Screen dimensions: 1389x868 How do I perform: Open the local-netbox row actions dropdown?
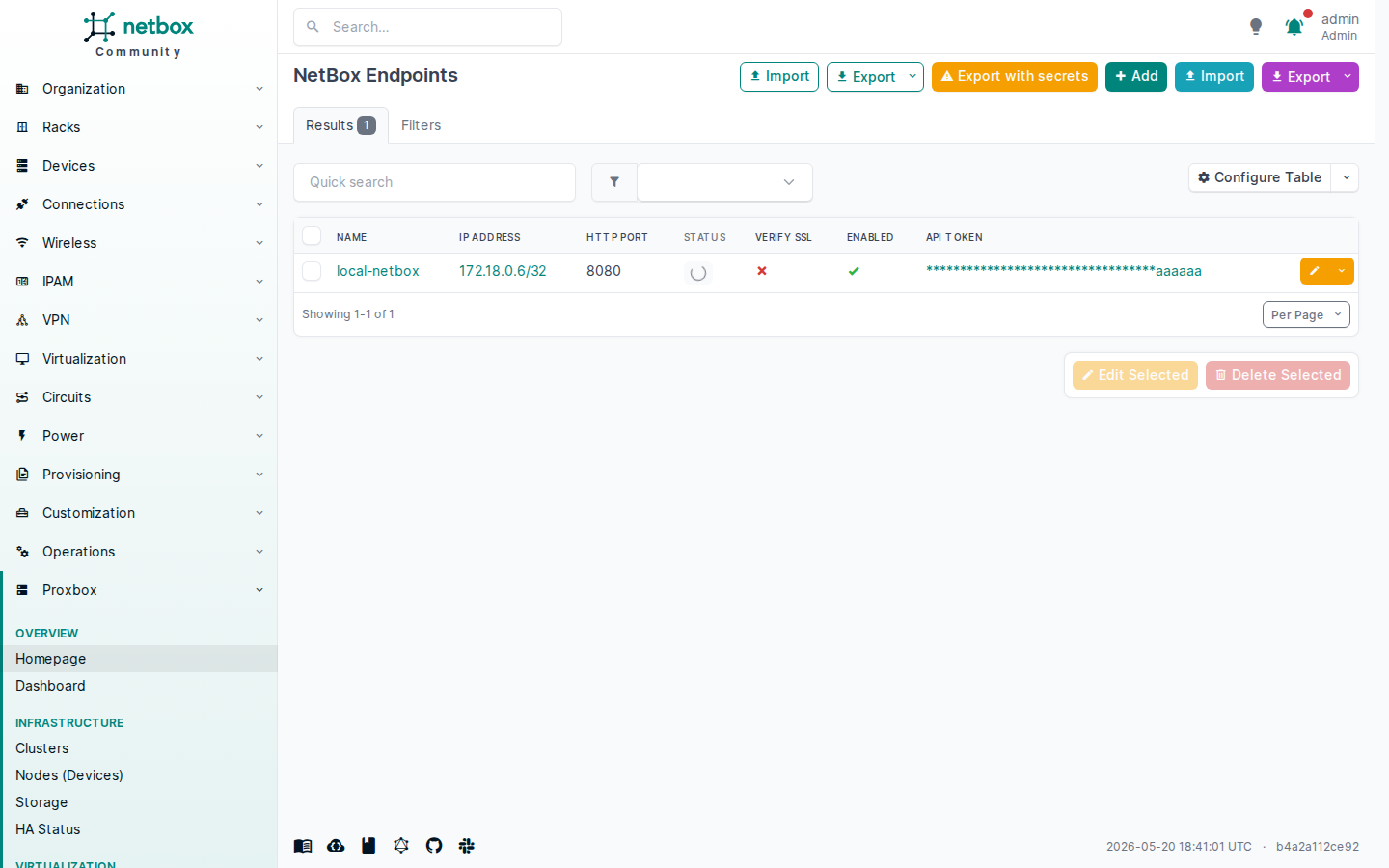[1342, 271]
